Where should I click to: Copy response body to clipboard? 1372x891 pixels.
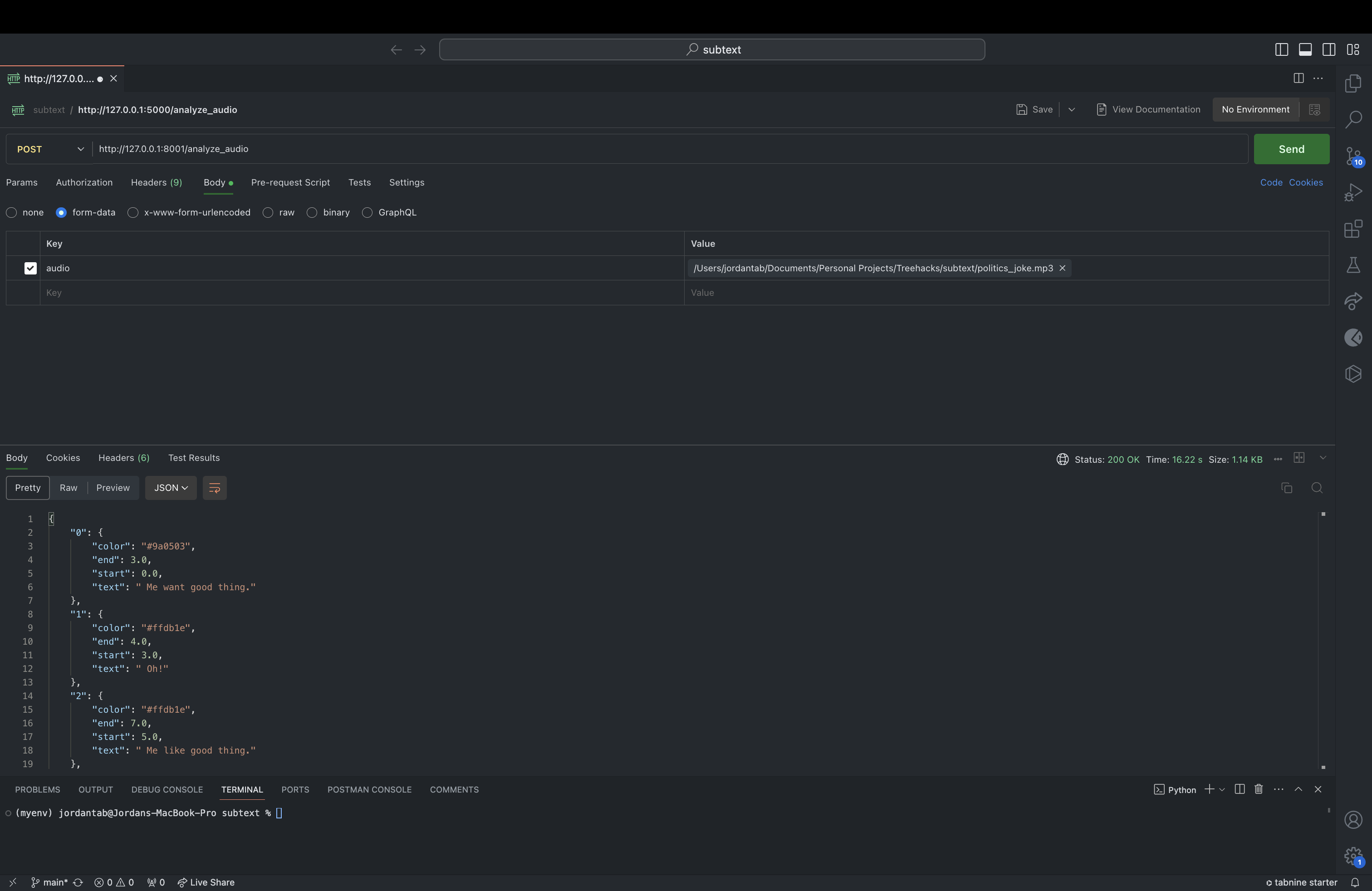pos(1287,488)
